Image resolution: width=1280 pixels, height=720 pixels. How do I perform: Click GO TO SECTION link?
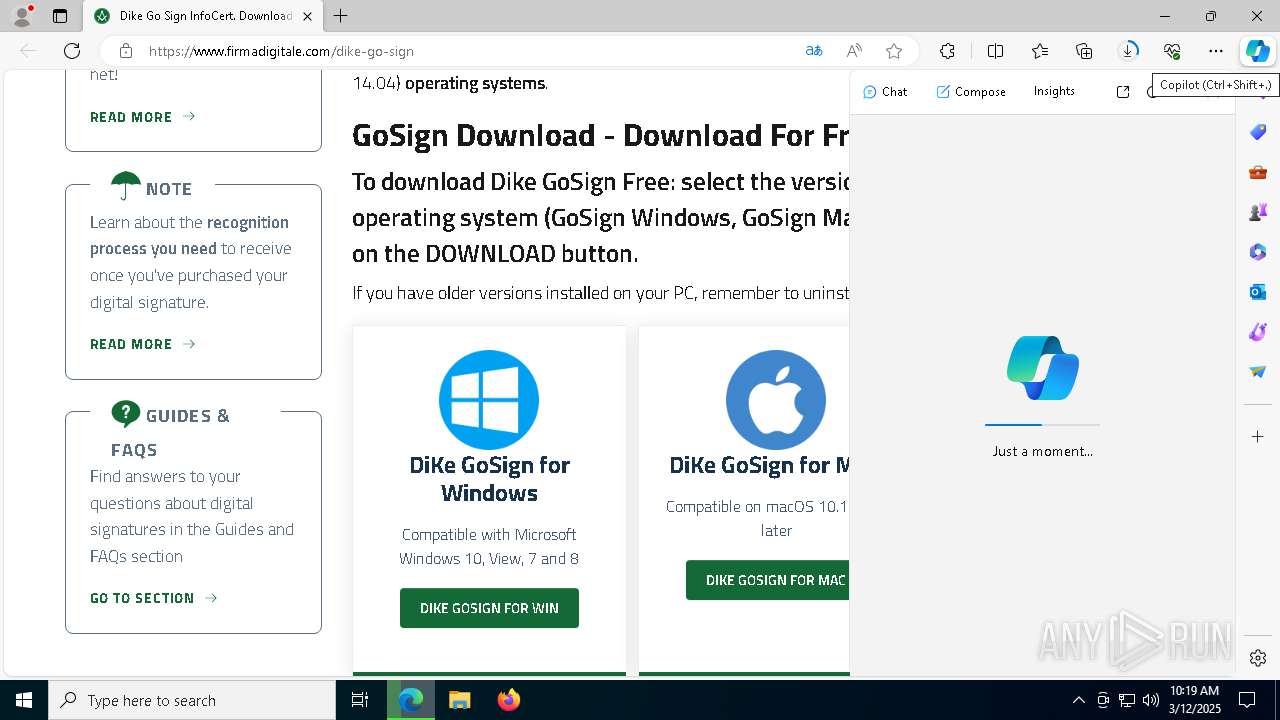point(153,598)
